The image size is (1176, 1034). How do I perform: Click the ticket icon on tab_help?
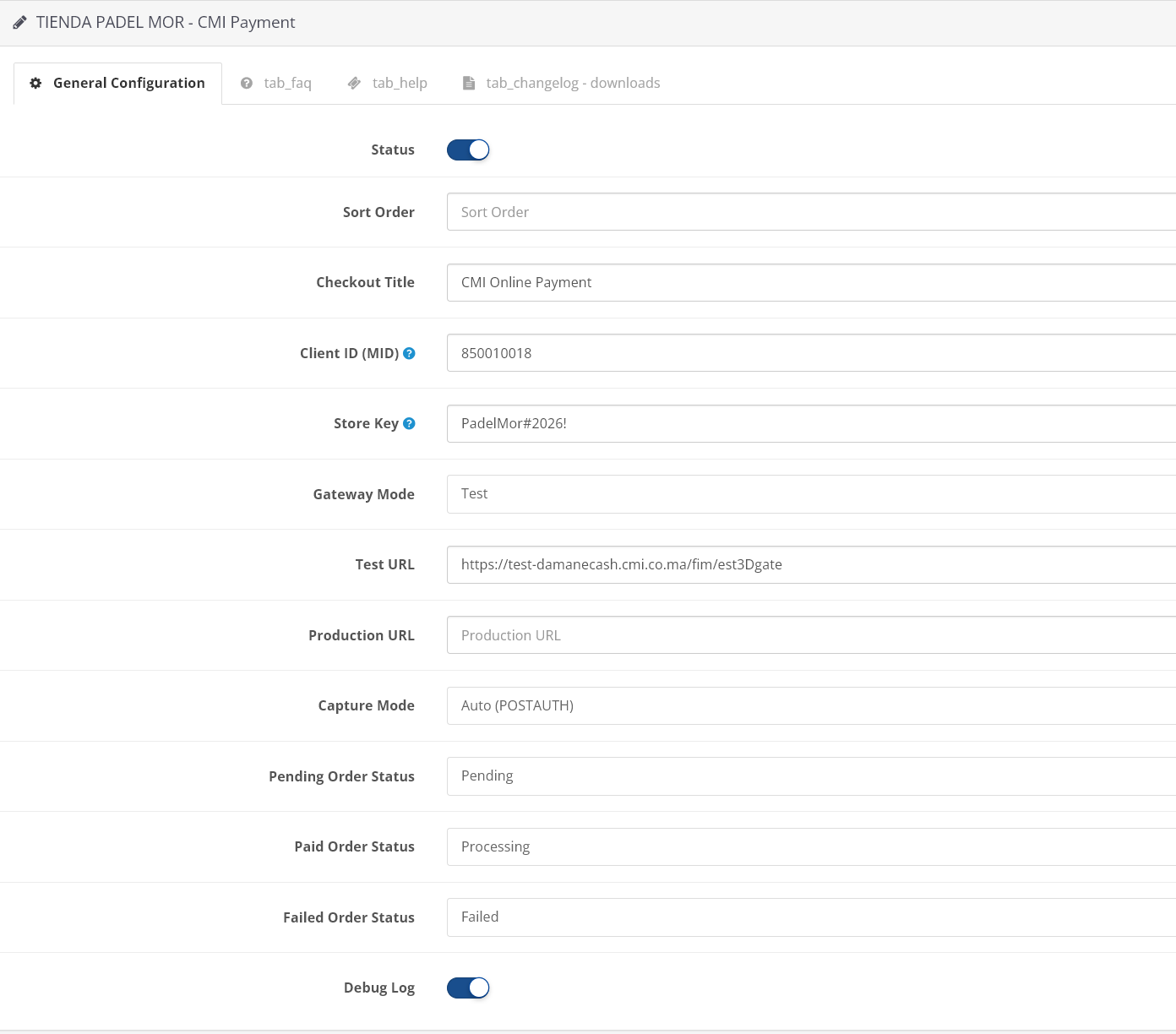click(355, 83)
